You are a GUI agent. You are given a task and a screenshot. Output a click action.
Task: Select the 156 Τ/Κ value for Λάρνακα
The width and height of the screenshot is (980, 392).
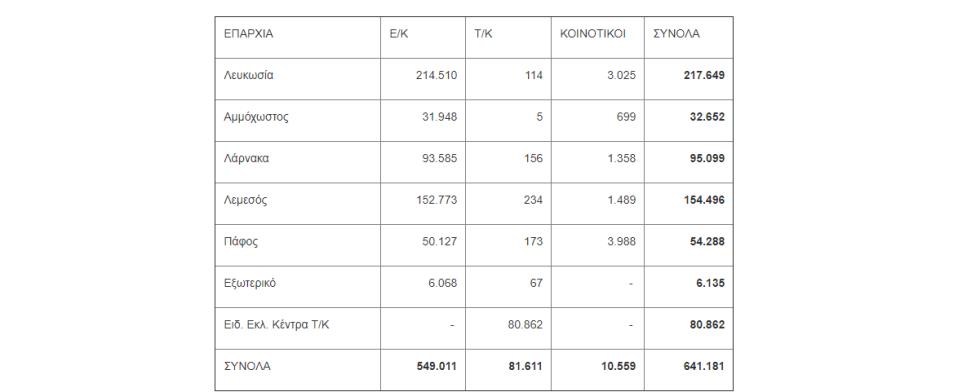(534, 158)
